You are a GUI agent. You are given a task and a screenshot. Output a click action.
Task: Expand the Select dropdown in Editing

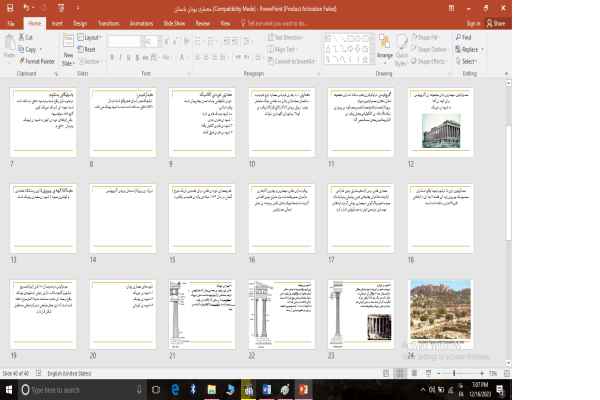[469, 61]
